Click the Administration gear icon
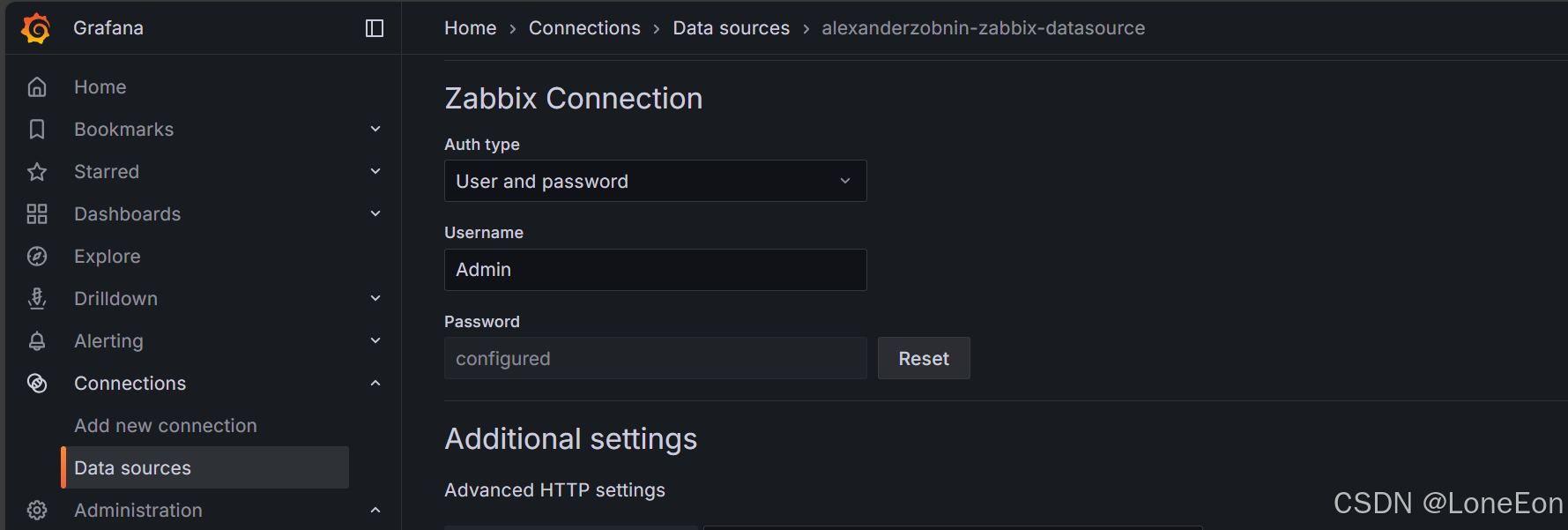 click(x=37, y=510)
